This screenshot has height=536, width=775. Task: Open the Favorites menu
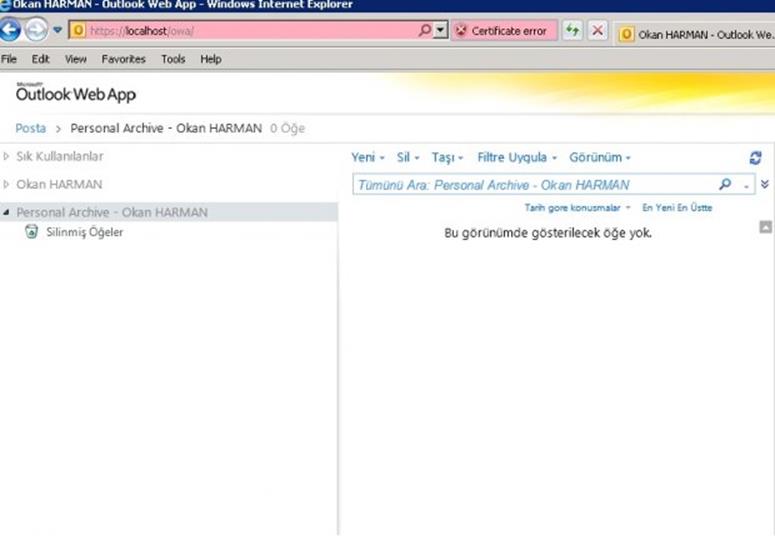(124, 59)
